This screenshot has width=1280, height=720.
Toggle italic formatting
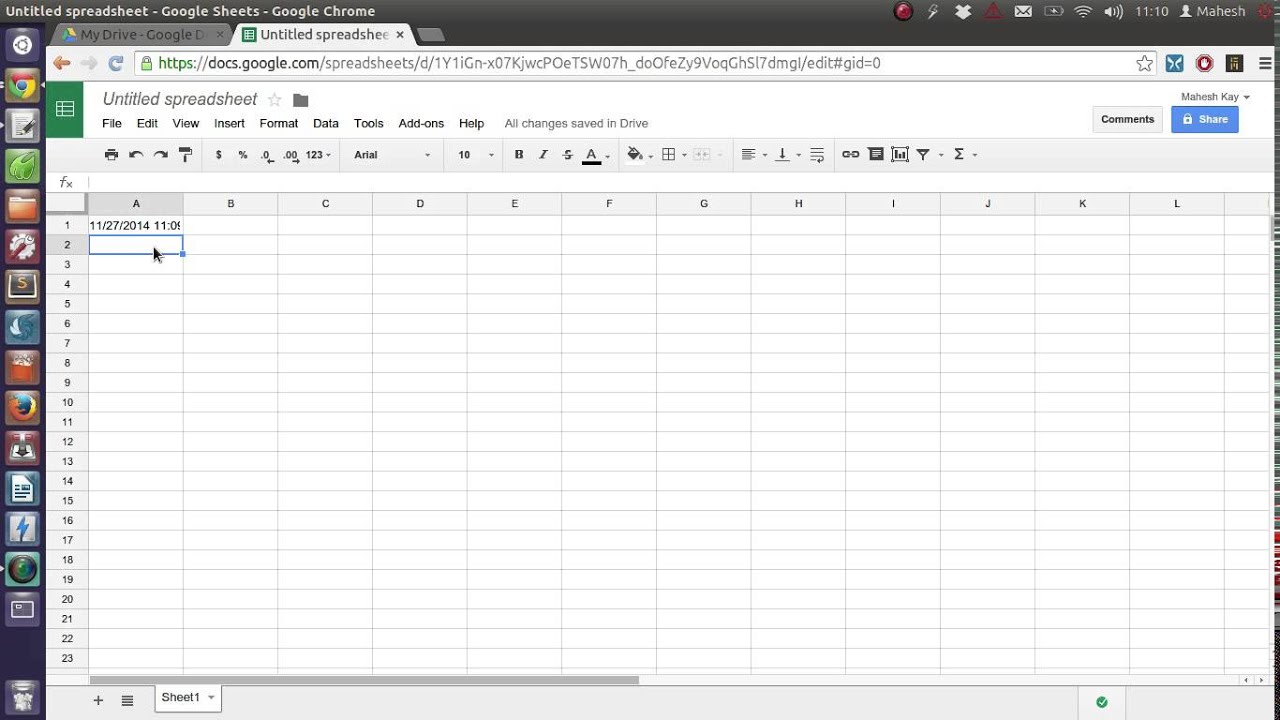coord(543,155)
